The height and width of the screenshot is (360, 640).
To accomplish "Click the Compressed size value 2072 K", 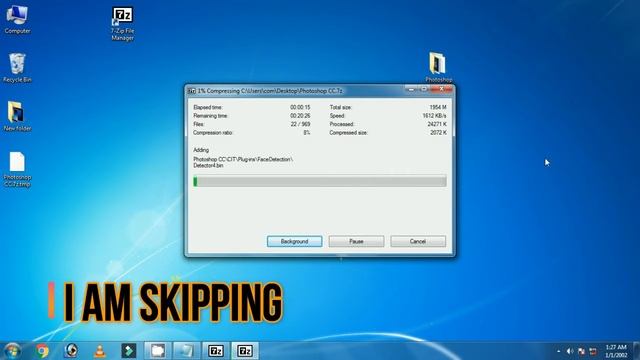I will [438, 133].
